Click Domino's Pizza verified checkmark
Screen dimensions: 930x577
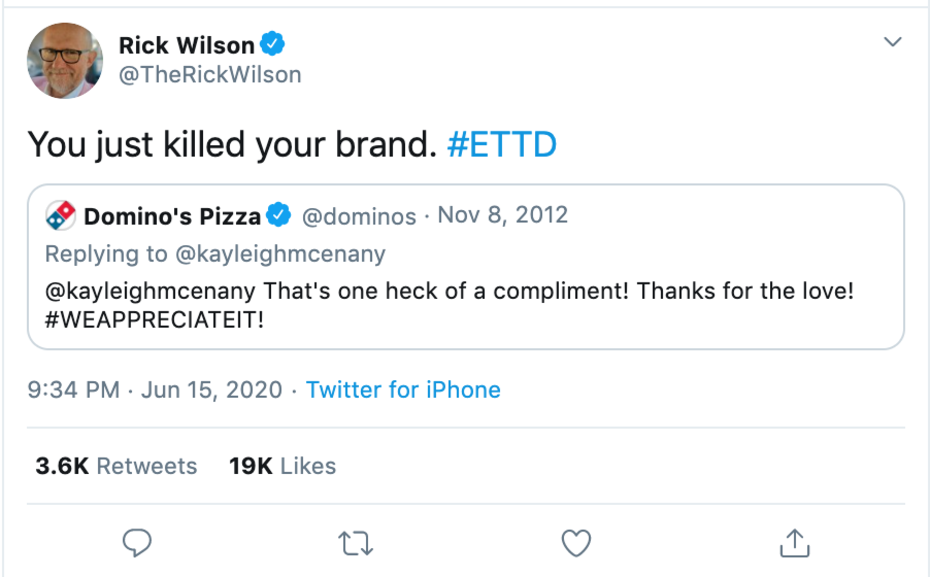(x=278, y=215)
